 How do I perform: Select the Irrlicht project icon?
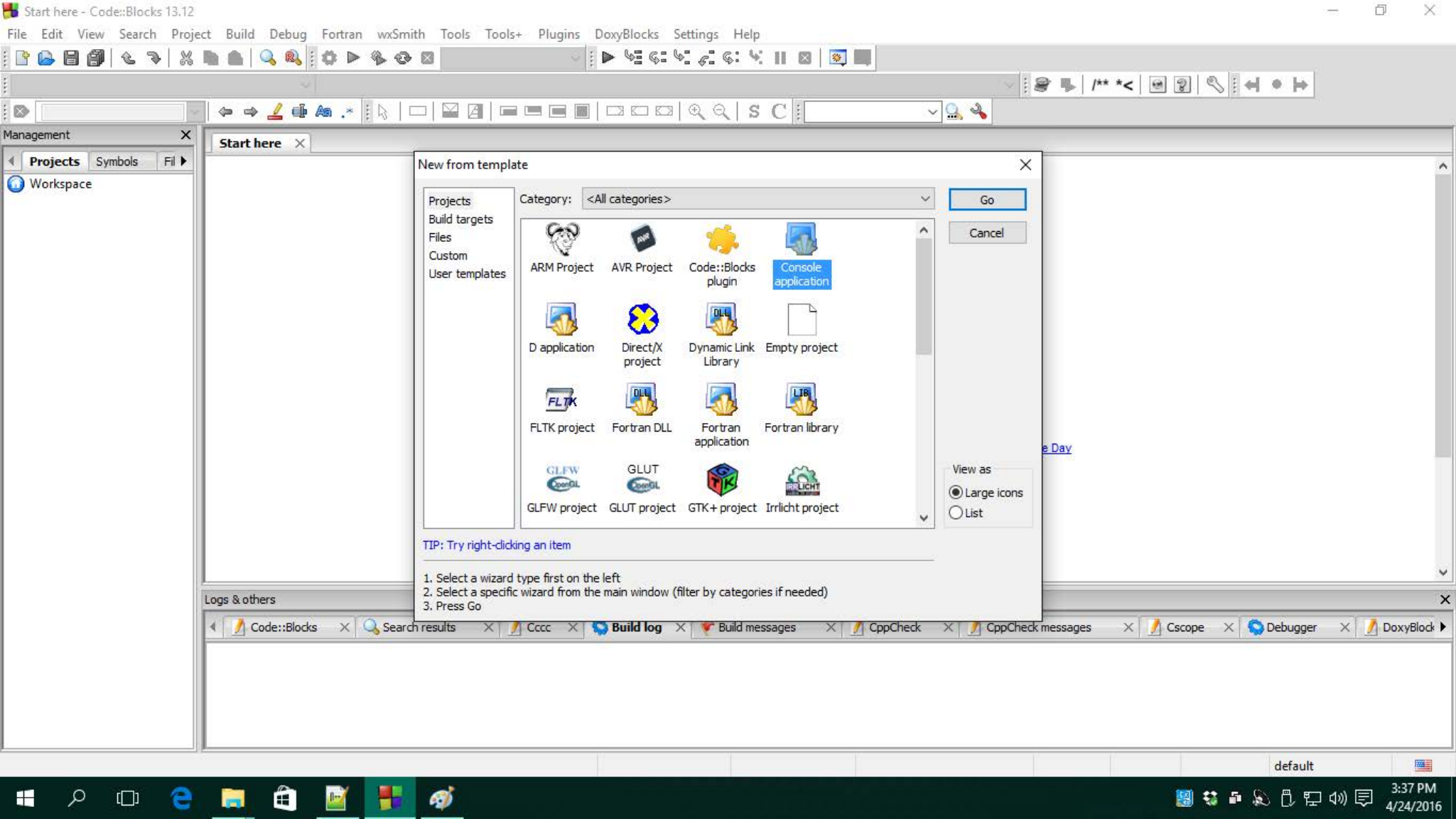801,481
